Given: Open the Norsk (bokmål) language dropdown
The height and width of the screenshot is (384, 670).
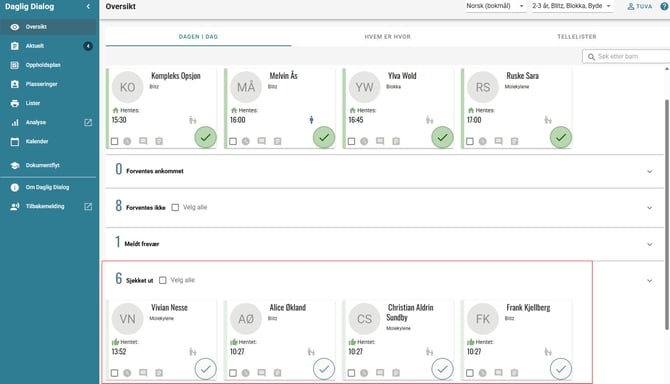Looking at the screenshot, I should click(x=495, y=6).
